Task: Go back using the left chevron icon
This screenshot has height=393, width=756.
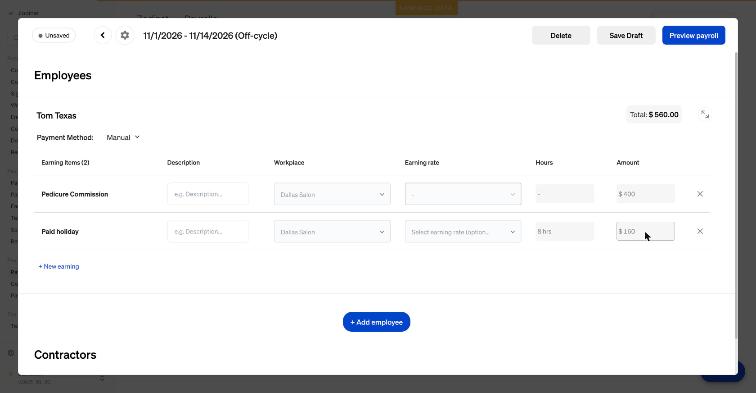Action: point(103,35)
